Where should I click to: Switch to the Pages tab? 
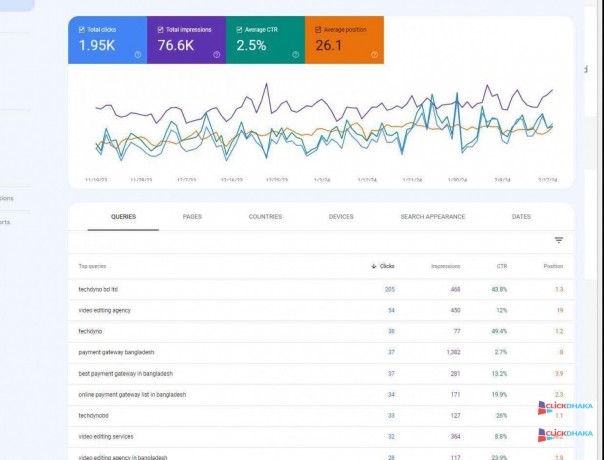192,217
